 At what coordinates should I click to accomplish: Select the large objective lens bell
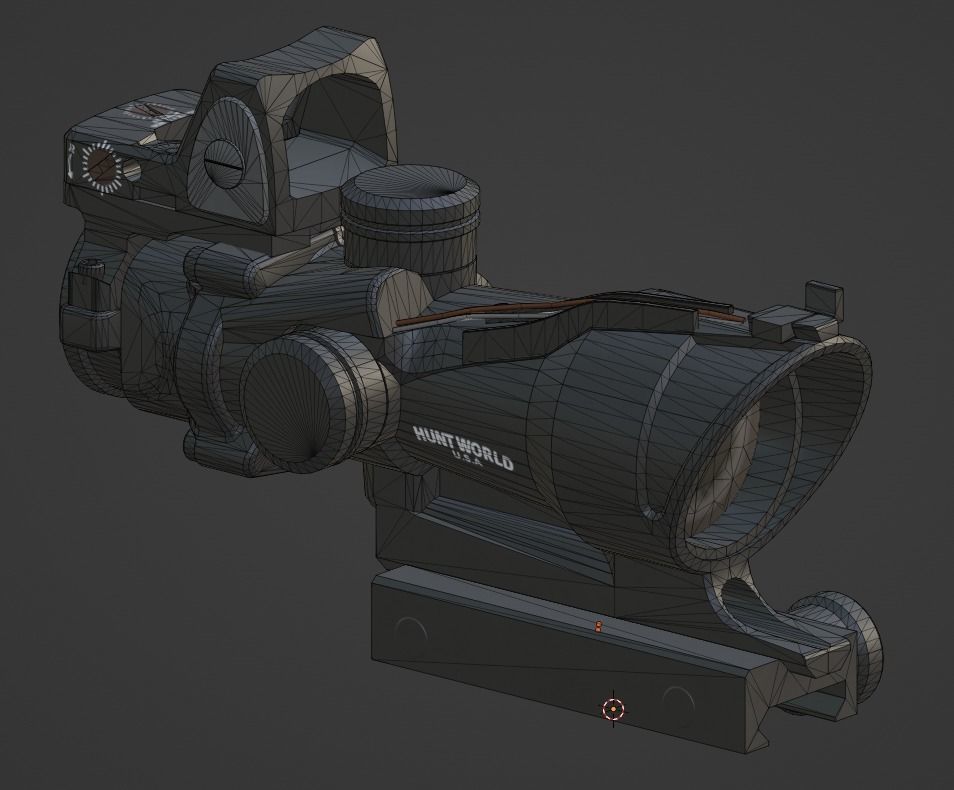(x=760, y=450)
